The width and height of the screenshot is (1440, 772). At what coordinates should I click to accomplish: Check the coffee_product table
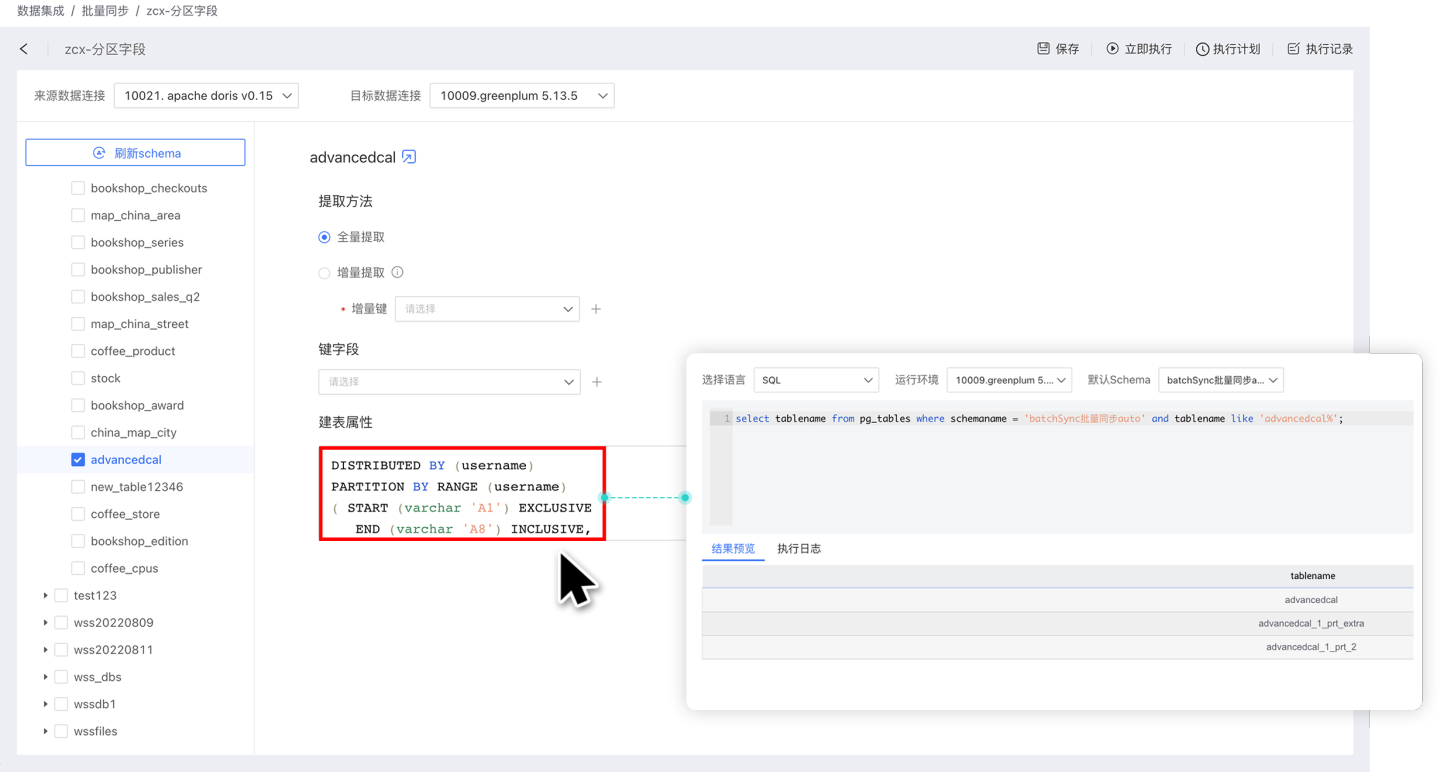coord(78,351)
